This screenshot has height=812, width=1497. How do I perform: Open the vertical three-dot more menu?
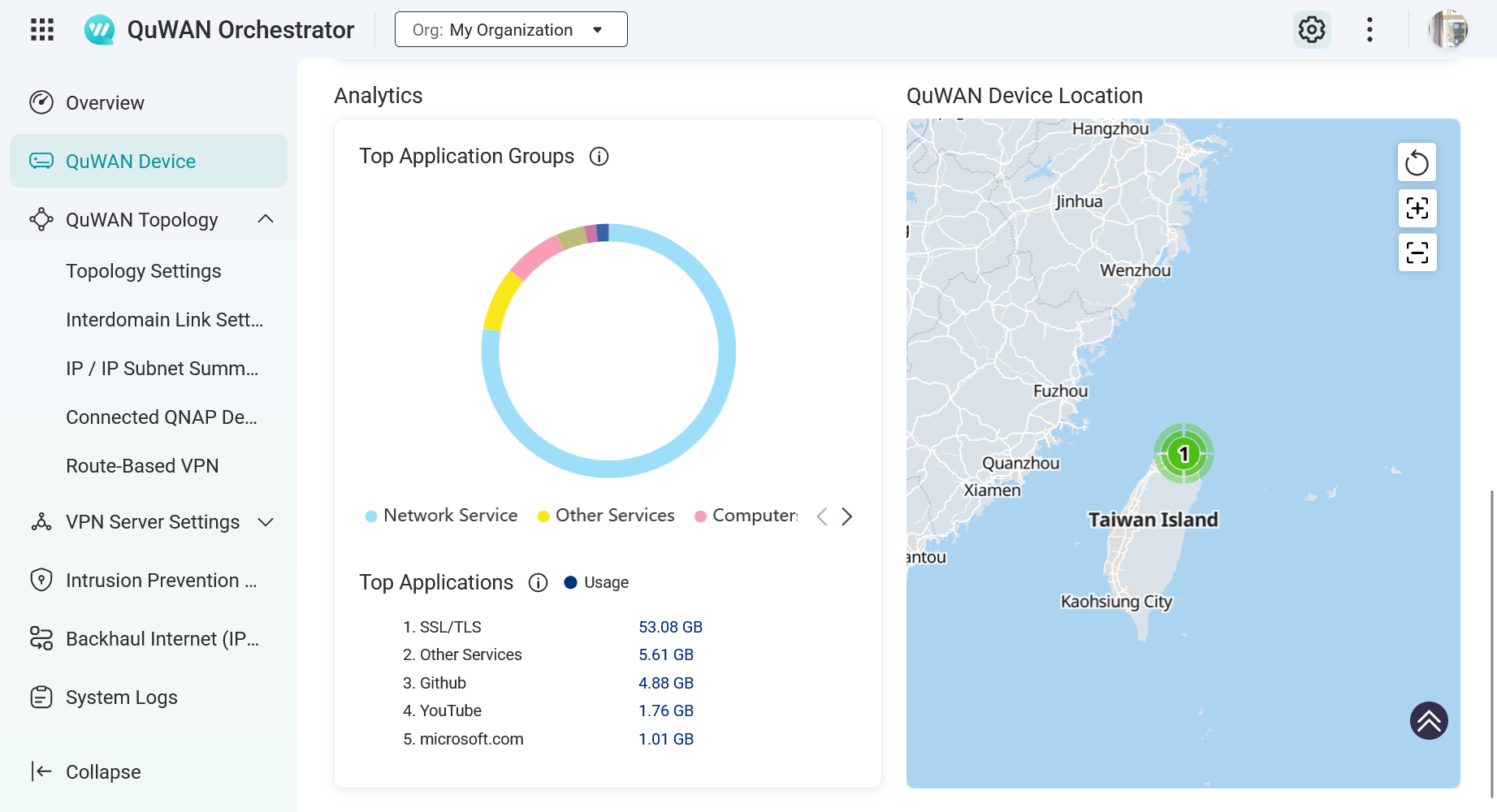point(1369,30)
